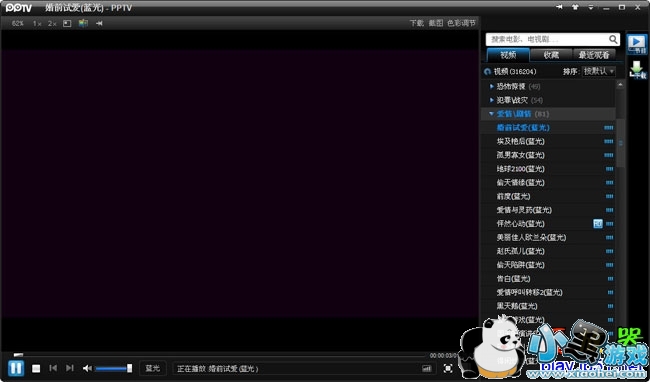Click the bars icon on 偷天情缘 row
Image resolution: width=650 pixels, height=382 pixels.
(609, 182)
